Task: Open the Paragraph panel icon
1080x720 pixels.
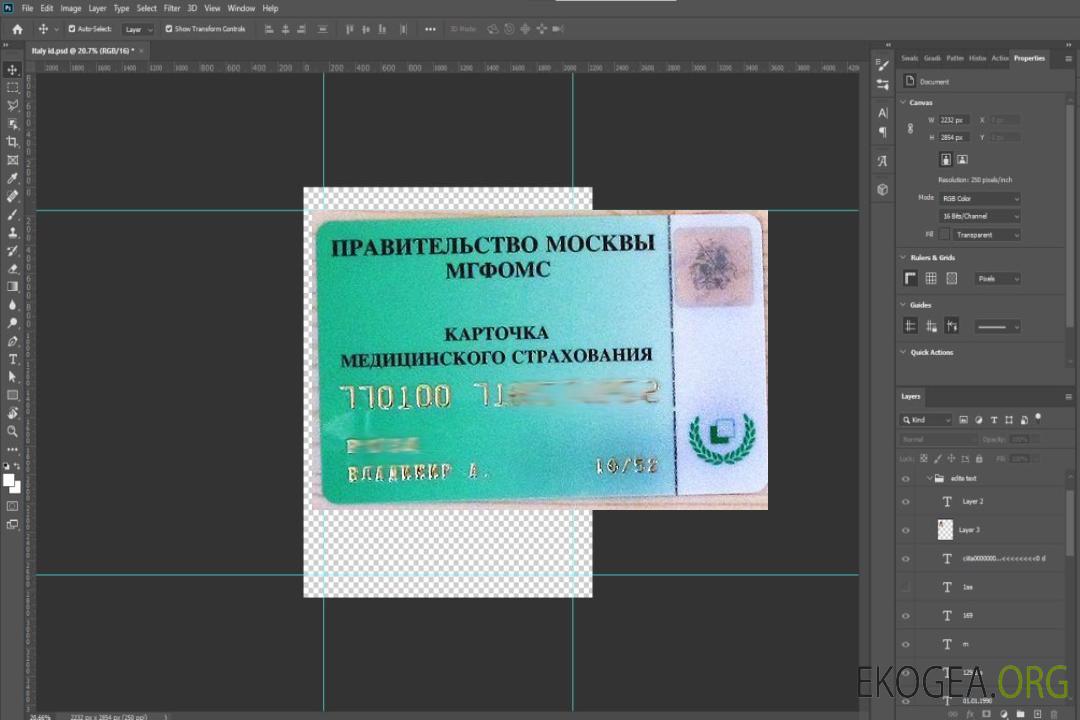Action: click(882, 132)
